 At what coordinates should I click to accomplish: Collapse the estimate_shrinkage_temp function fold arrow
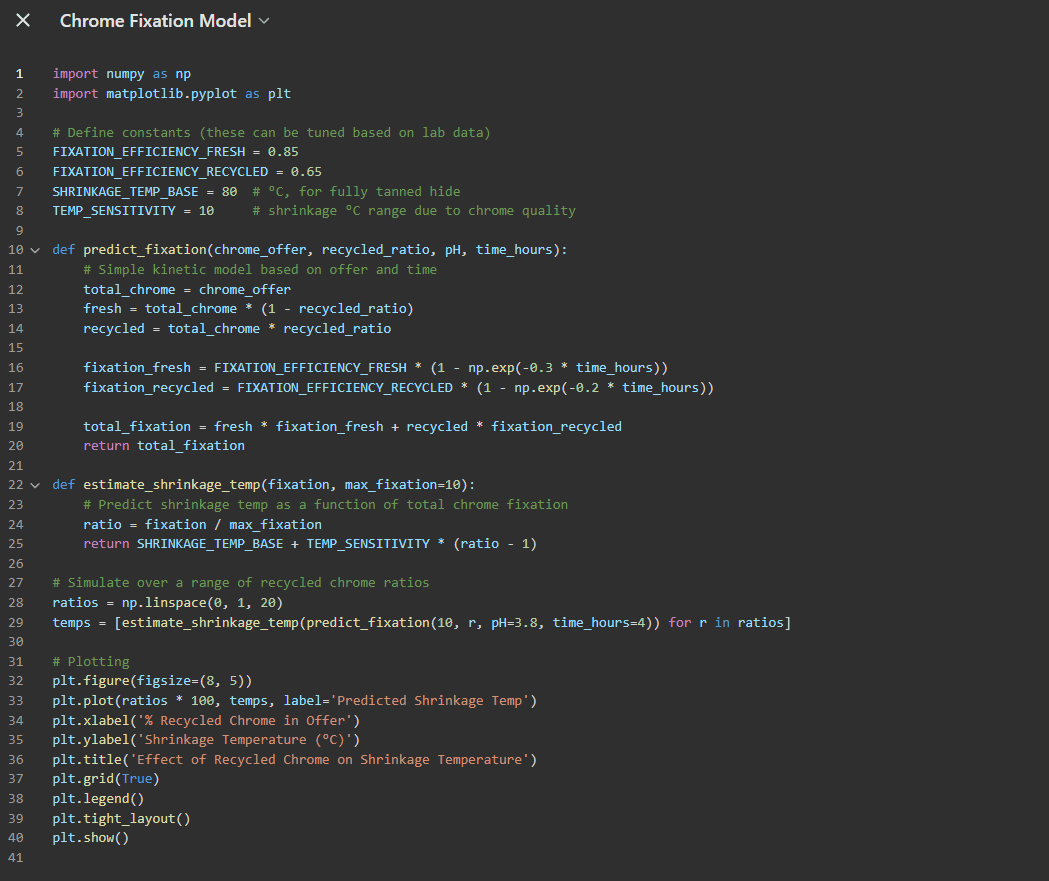(36, 485)
